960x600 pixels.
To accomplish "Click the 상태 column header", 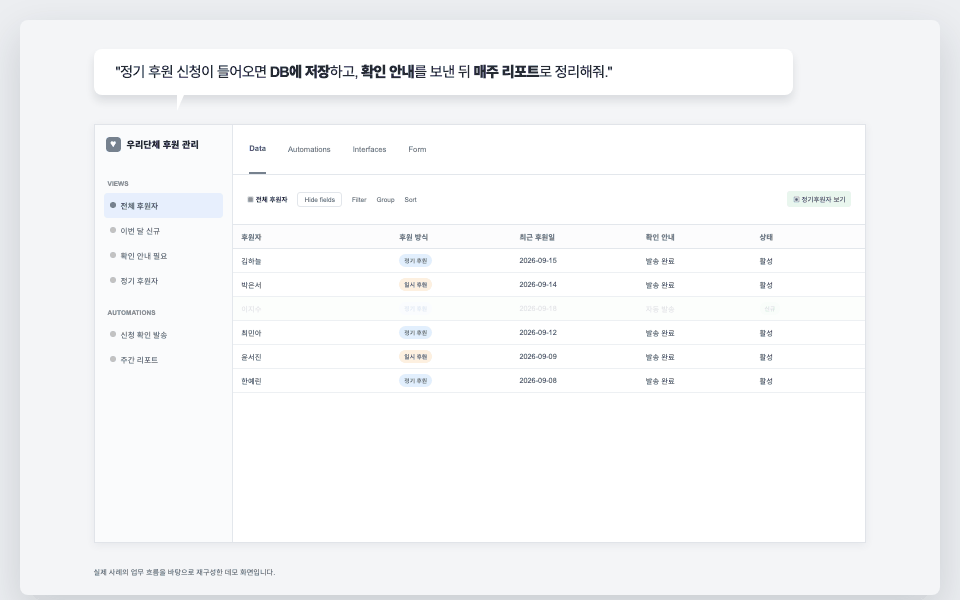I will pos(766,237).
